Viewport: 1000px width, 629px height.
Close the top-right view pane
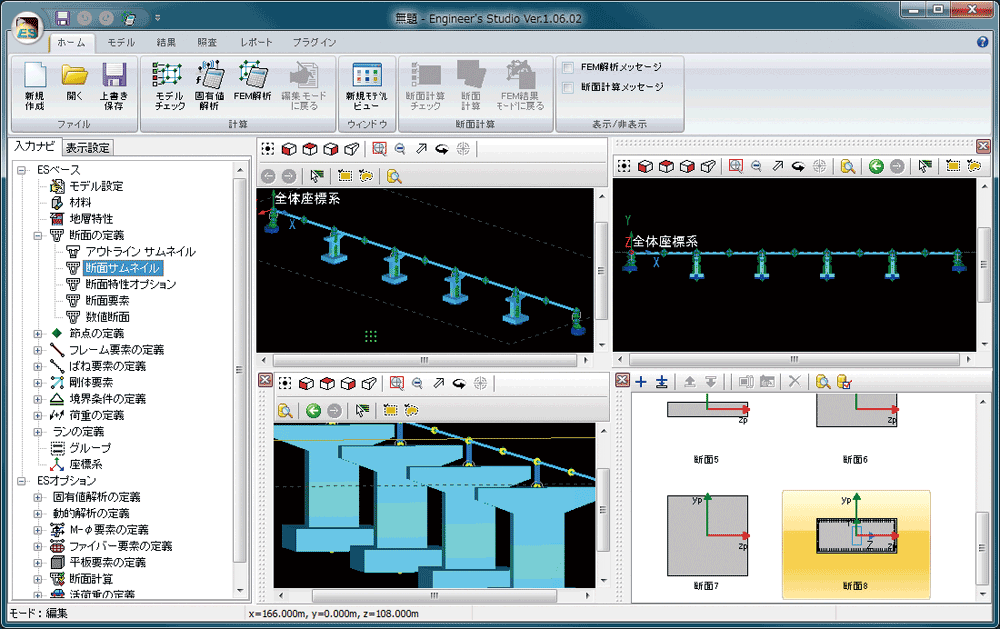[x=983, y=146]
